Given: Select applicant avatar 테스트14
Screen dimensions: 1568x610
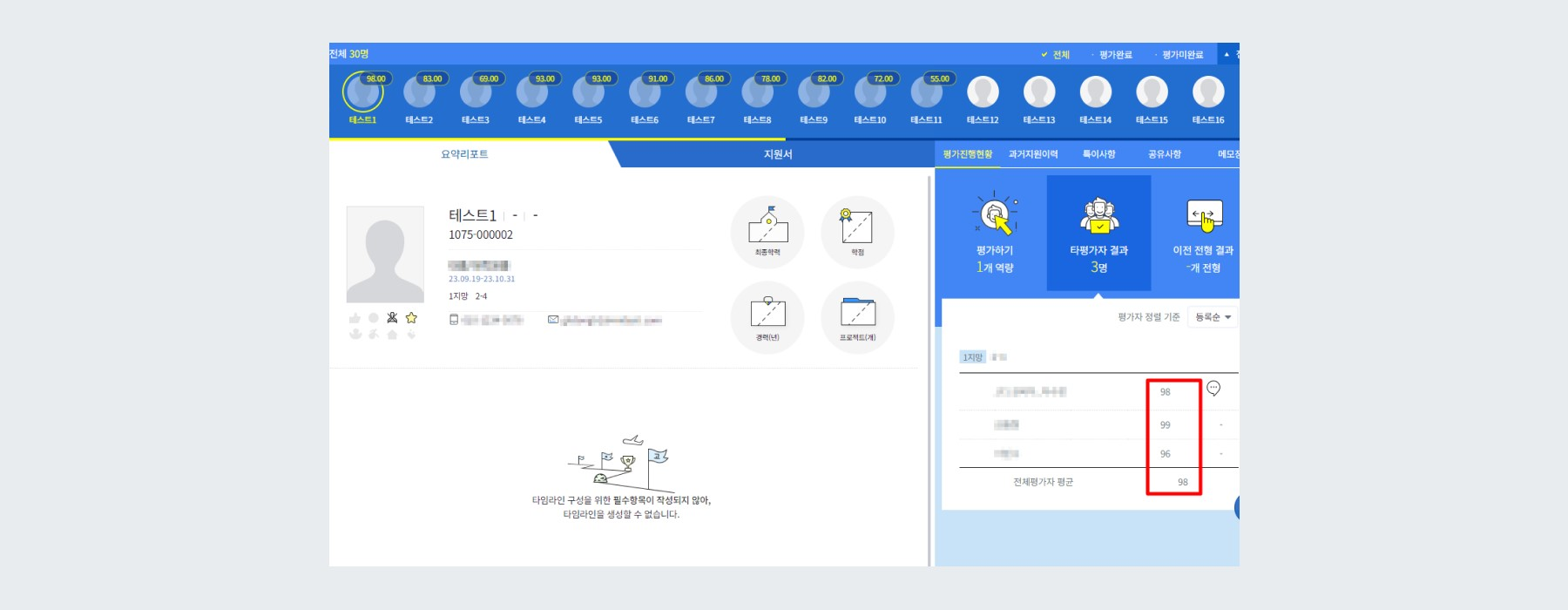Looking at the screenshot, I should (x=1096, y=91).
